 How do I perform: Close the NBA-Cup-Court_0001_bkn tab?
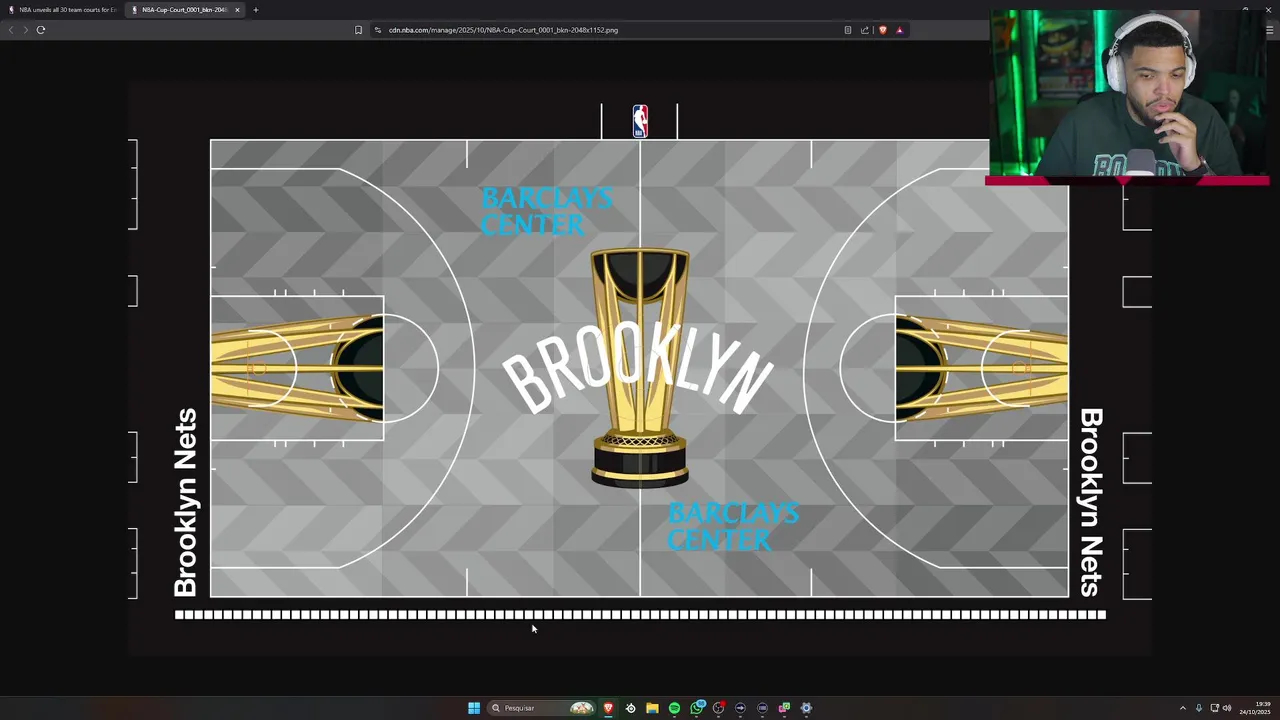tap(237, 10)
